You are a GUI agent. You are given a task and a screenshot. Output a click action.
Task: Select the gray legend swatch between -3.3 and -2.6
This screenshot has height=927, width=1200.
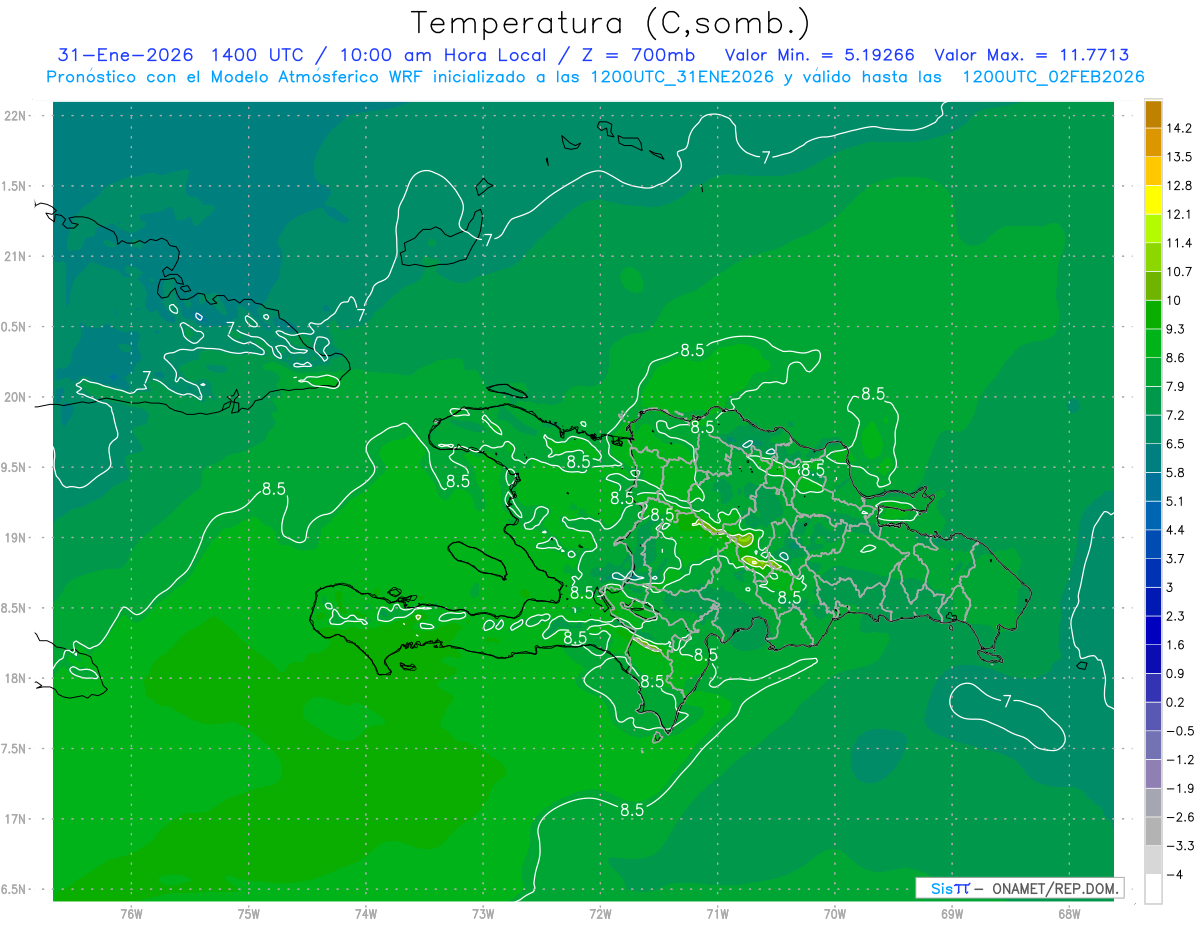pos(1153,831)
